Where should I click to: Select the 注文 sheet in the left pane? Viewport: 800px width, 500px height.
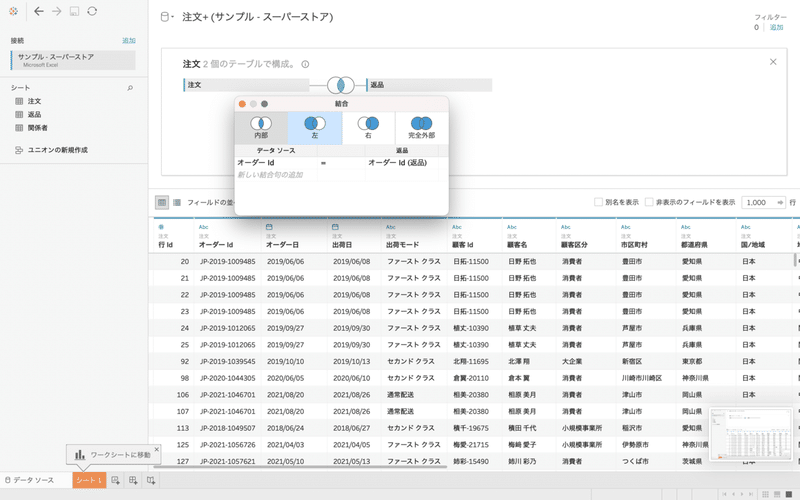tap(34, 101)
